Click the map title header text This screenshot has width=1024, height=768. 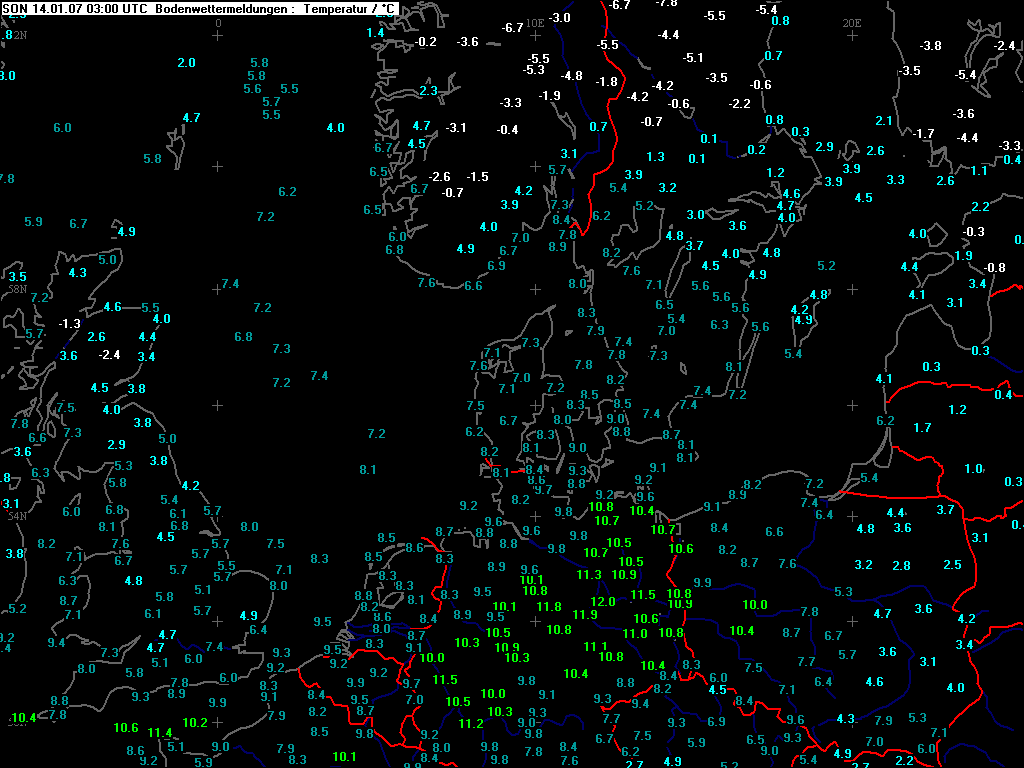200,9
